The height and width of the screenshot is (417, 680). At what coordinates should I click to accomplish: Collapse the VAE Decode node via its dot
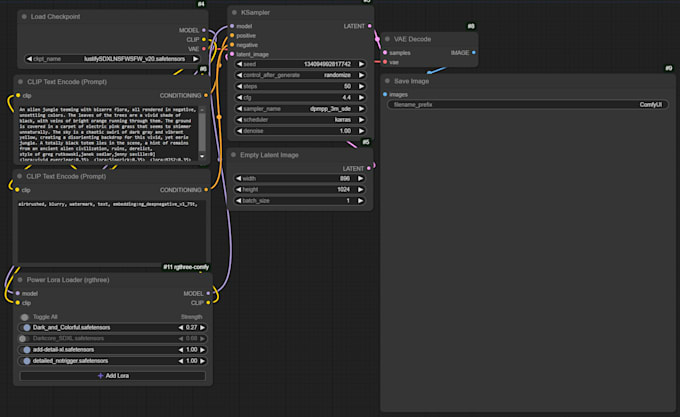click(x=387, y=39)
